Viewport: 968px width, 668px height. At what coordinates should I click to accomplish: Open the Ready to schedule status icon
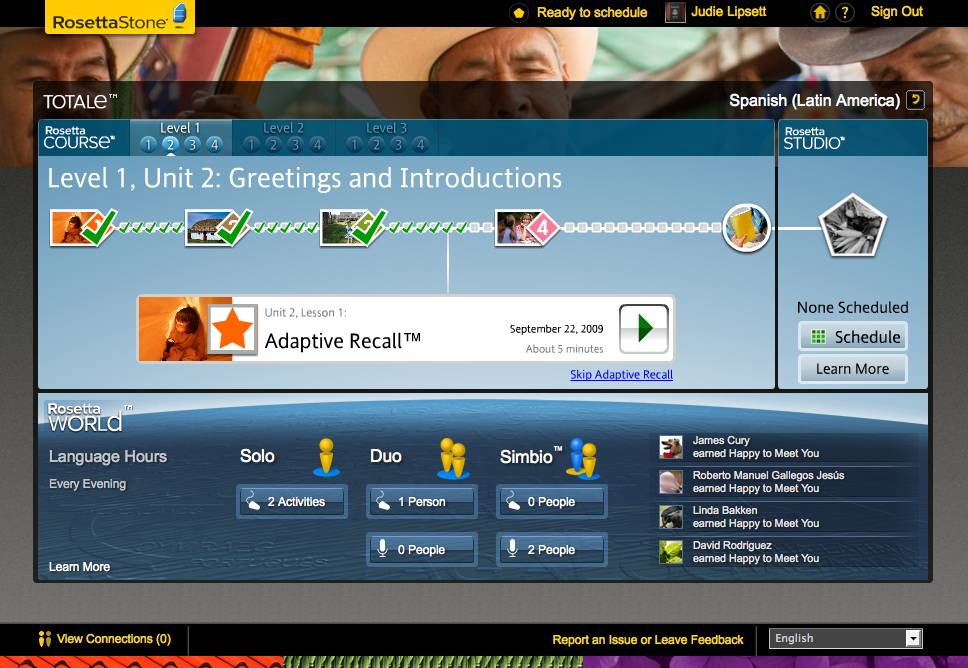(519, 12)
